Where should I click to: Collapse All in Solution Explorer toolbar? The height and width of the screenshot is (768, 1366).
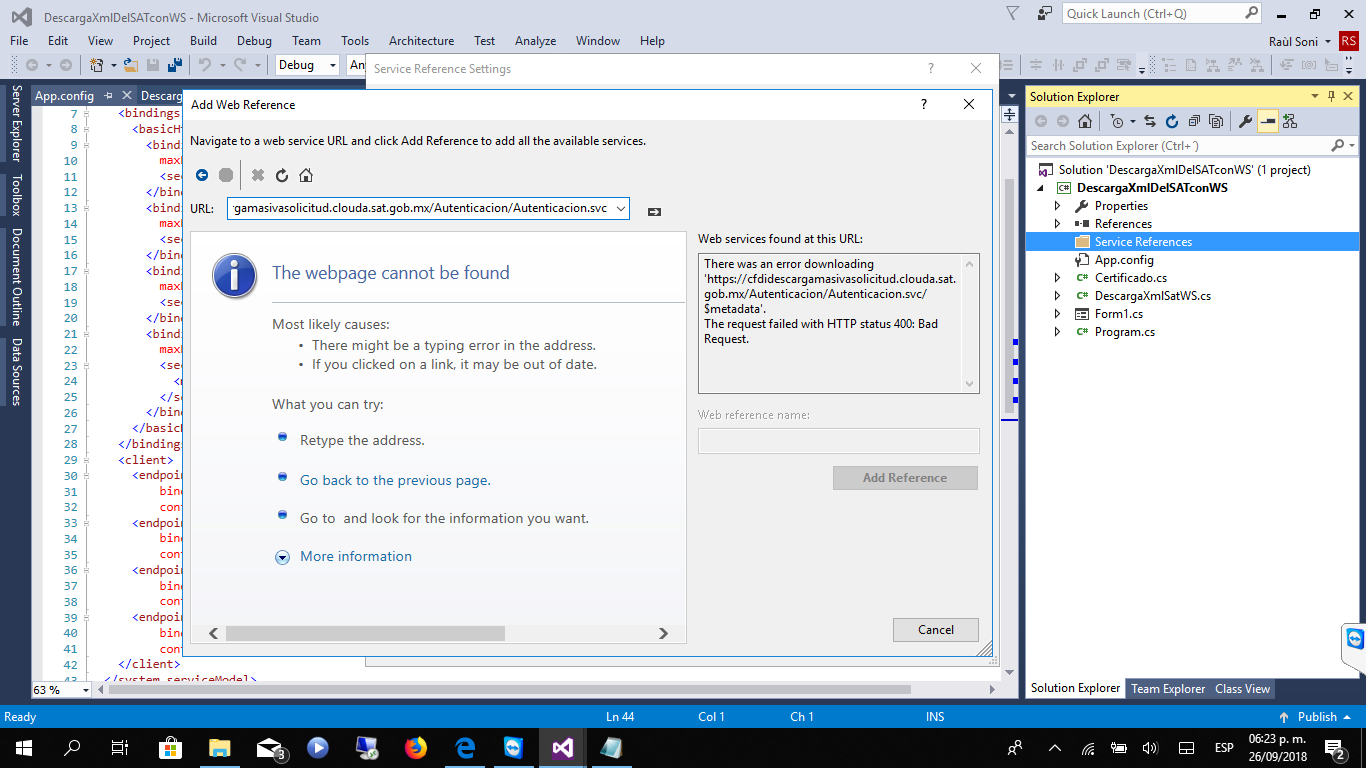1194,121
